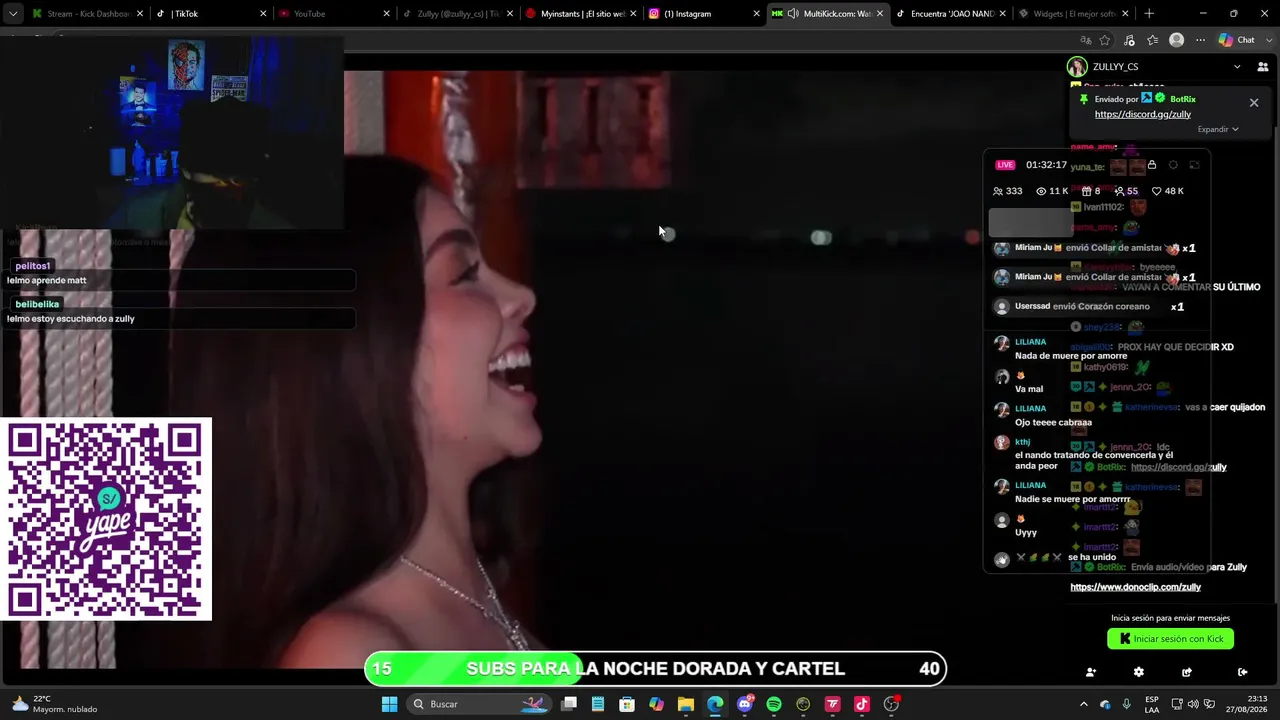The height and width of the screenshot is (720, 1280).
Task: Open Microsoft Store from the taskbar
Action: tap(627, 704)
